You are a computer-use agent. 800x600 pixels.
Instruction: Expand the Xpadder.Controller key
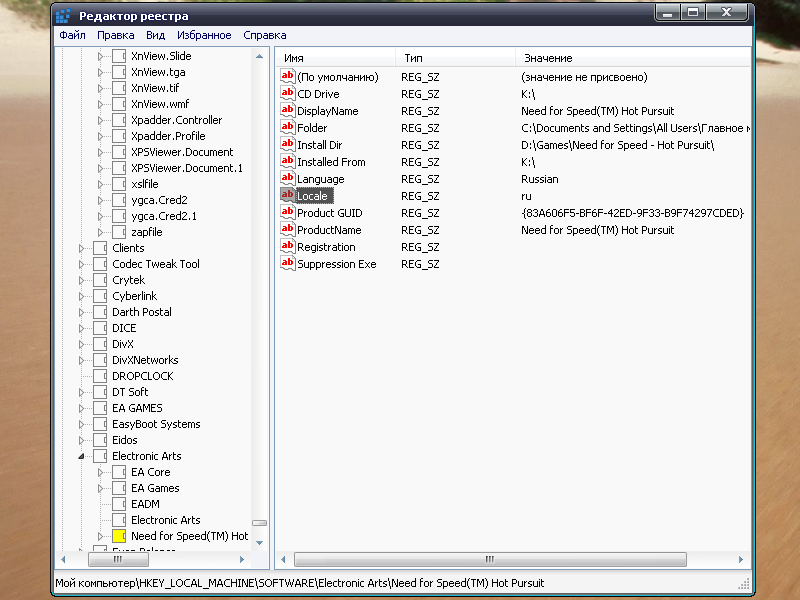100,120
